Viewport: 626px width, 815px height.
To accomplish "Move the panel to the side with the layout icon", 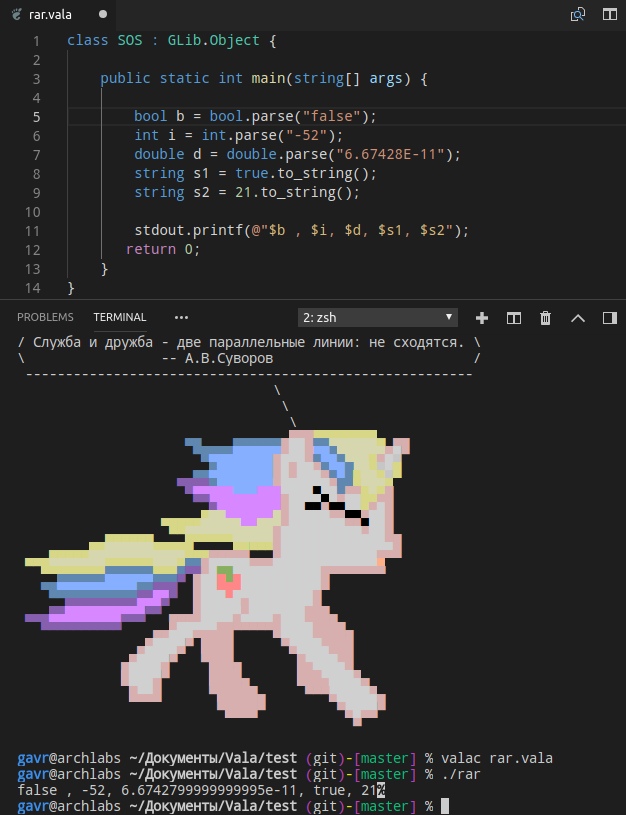I will 609,318.
